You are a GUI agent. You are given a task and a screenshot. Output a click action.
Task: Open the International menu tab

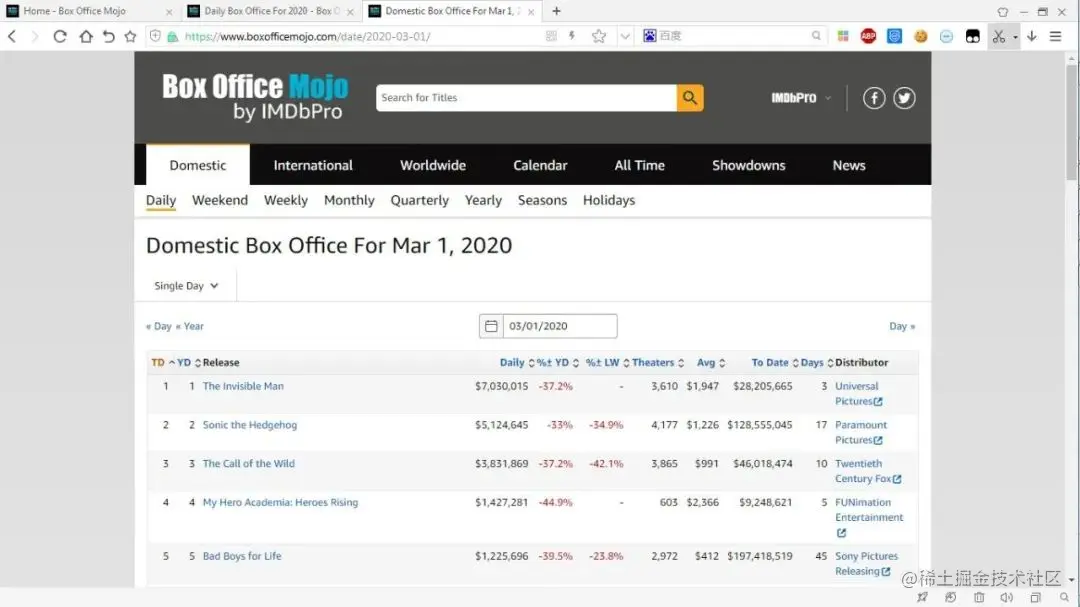[313, 165]
